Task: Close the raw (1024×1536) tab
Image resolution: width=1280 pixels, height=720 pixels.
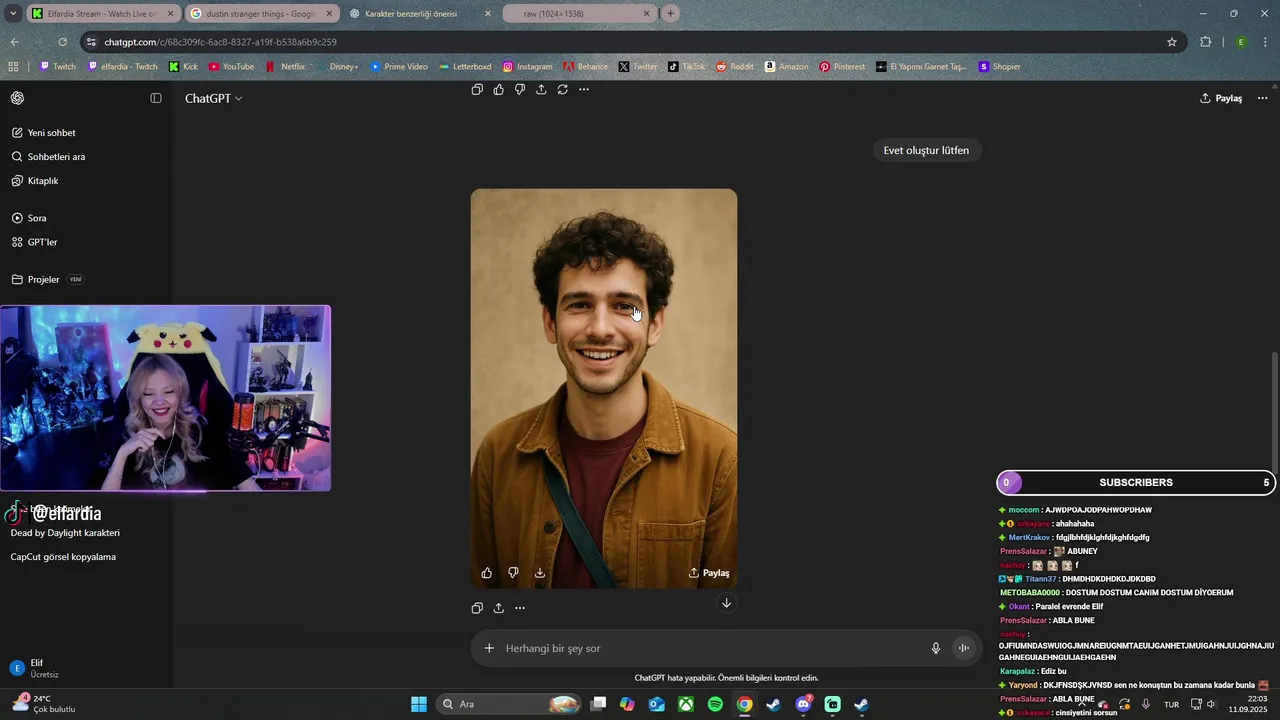Action: click(646, 14)
